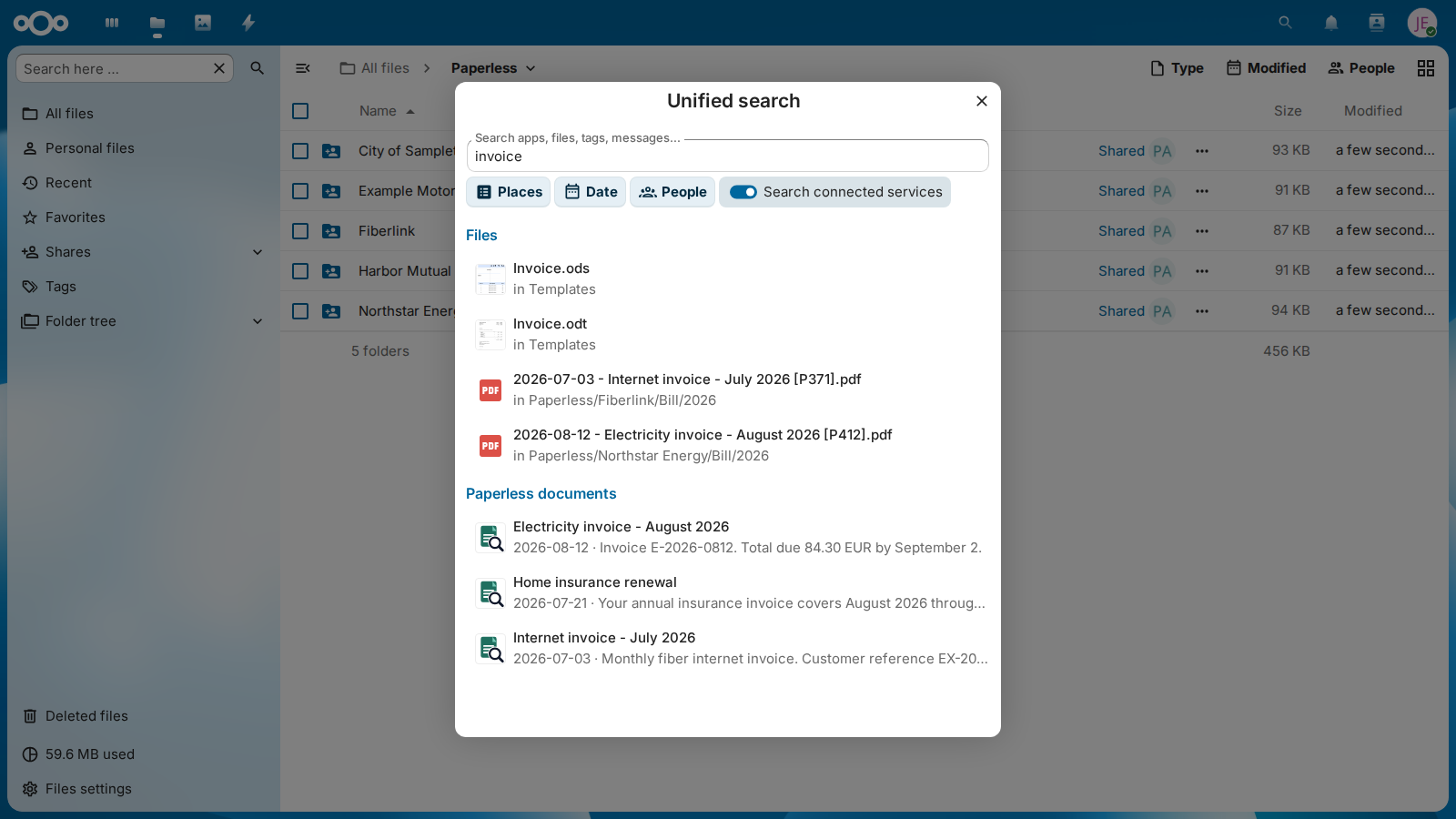Click the Shared label on Northstar Energy row
1456x819 pixels.
tap(1121, 311)
